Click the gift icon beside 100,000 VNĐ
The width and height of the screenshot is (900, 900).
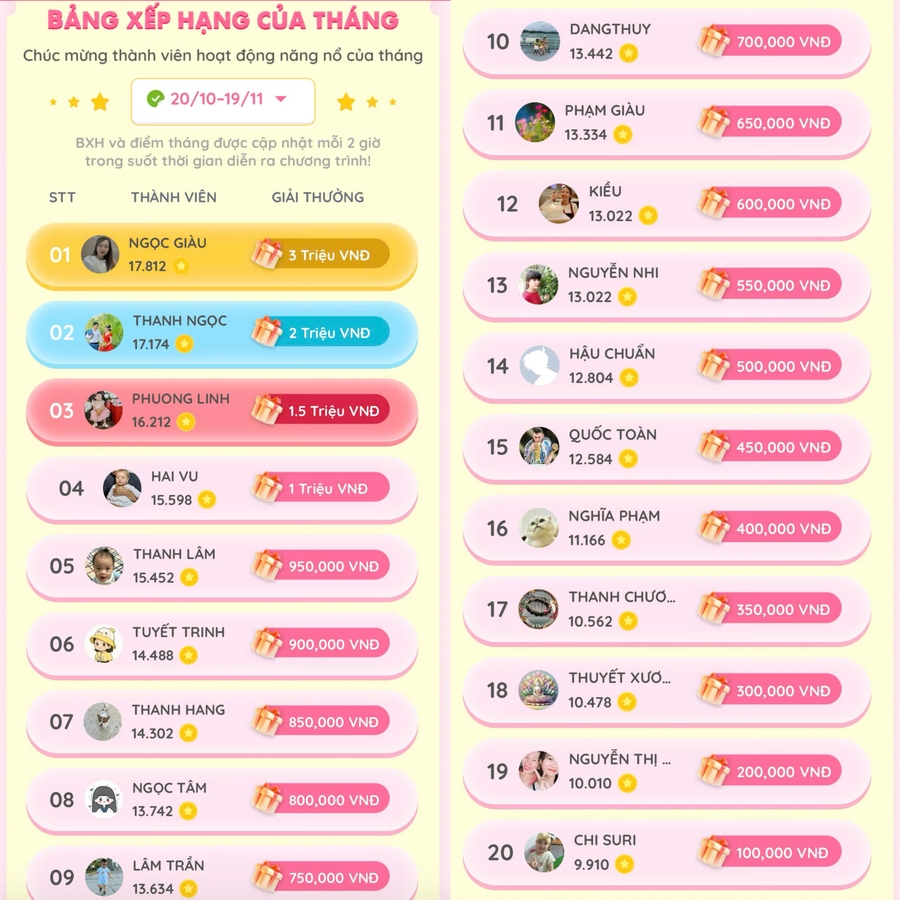[714, 852]
